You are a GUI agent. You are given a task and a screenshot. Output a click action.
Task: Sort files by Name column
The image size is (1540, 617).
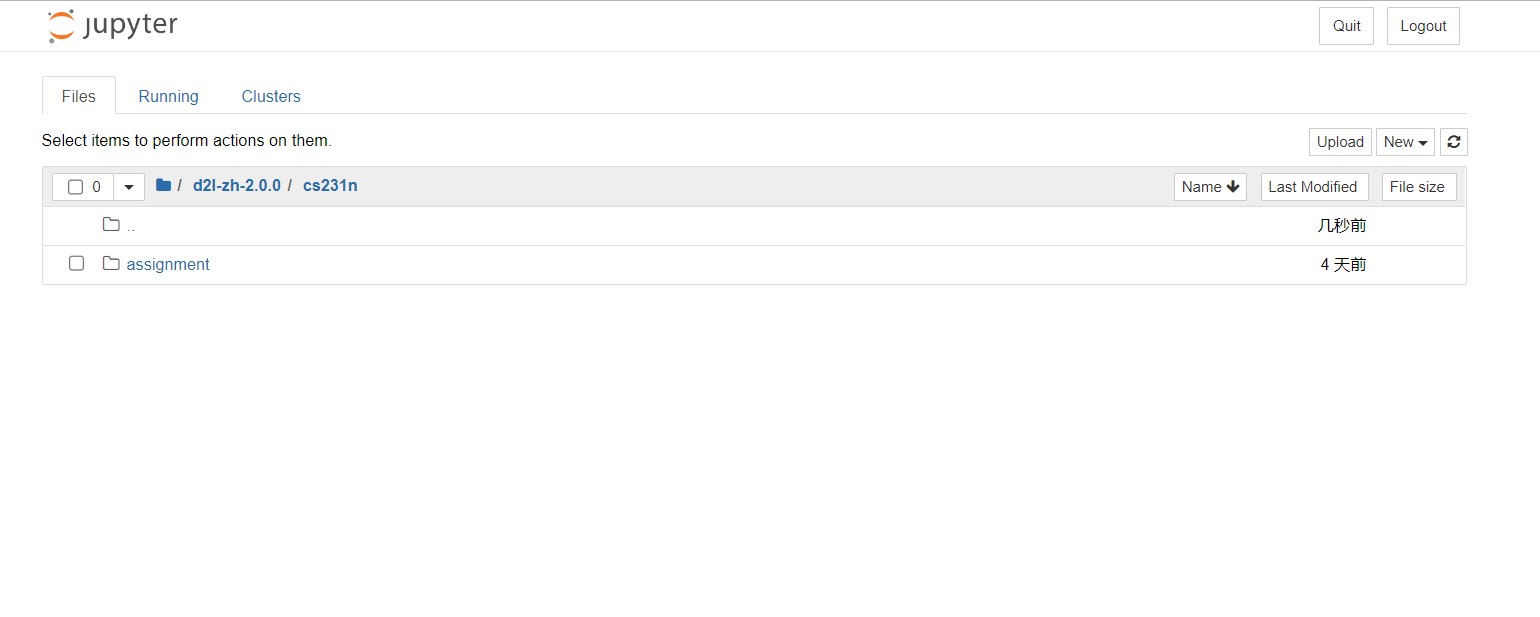tap(1210, 187)
